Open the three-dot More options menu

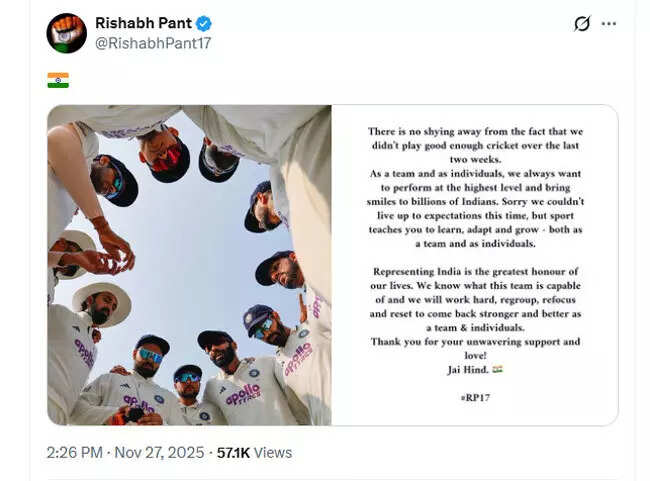[x=609, y=24]
